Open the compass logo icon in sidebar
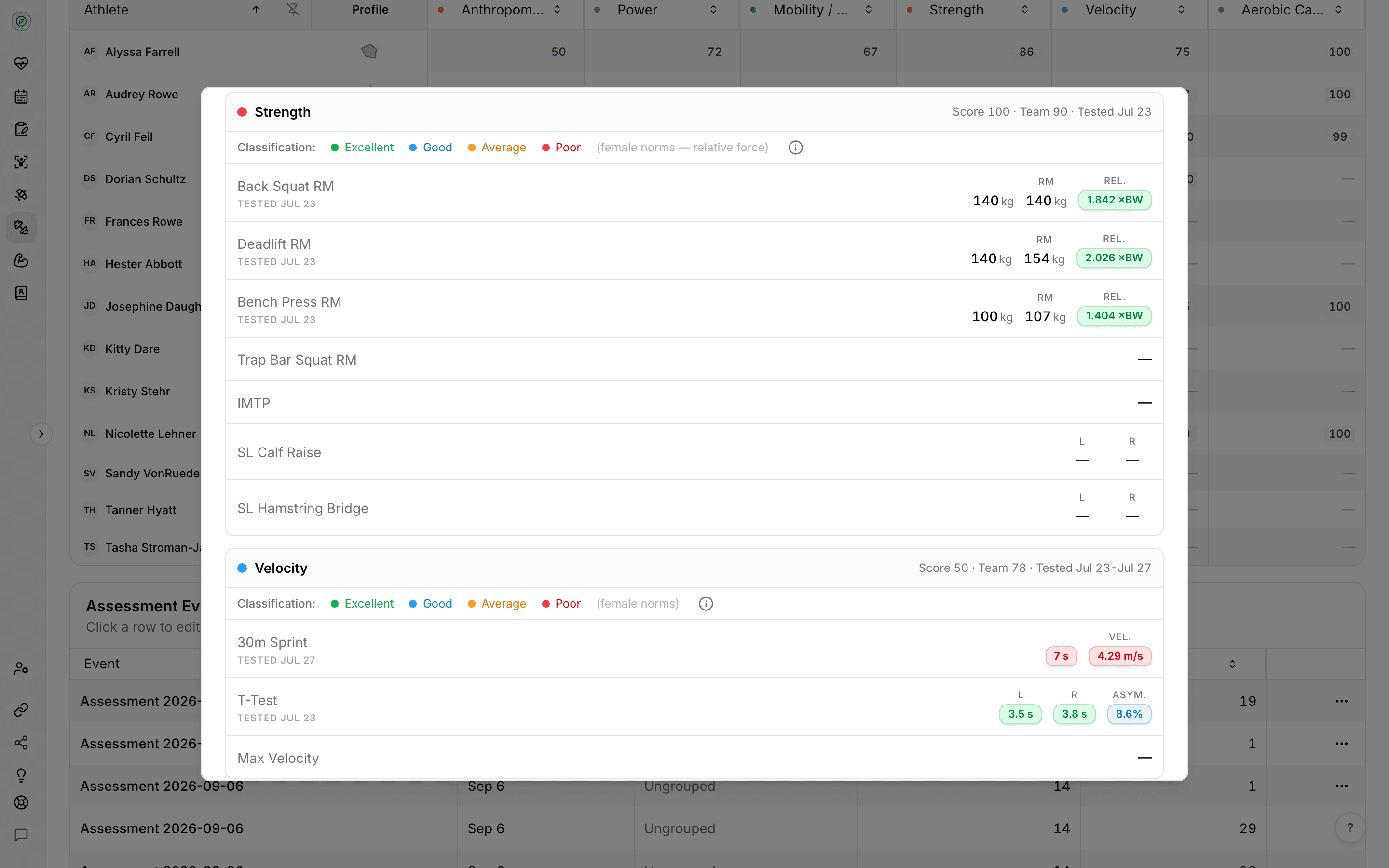Viewport: 1389px width, 868px height. click(x=21, y=21)
